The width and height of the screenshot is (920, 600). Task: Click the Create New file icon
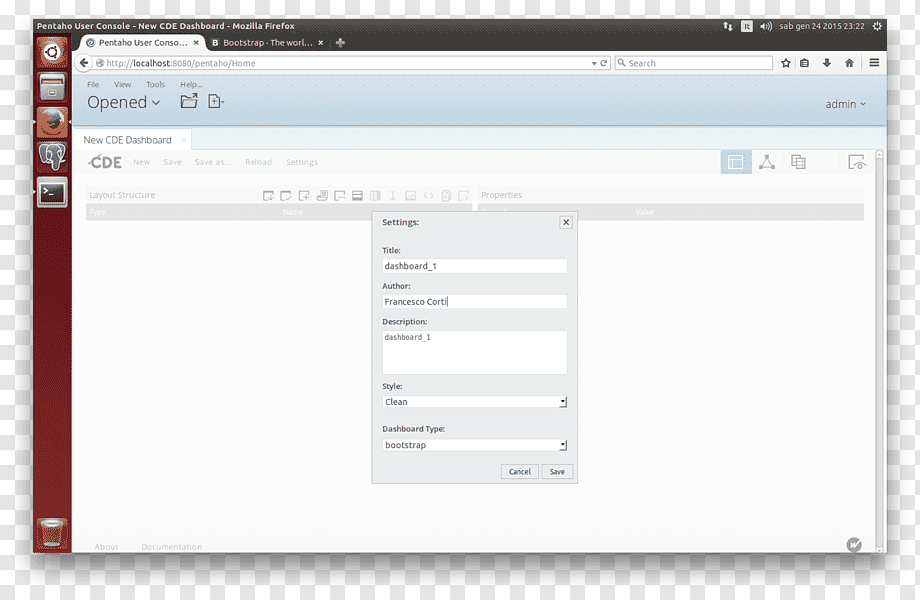(x=215, y=101)
